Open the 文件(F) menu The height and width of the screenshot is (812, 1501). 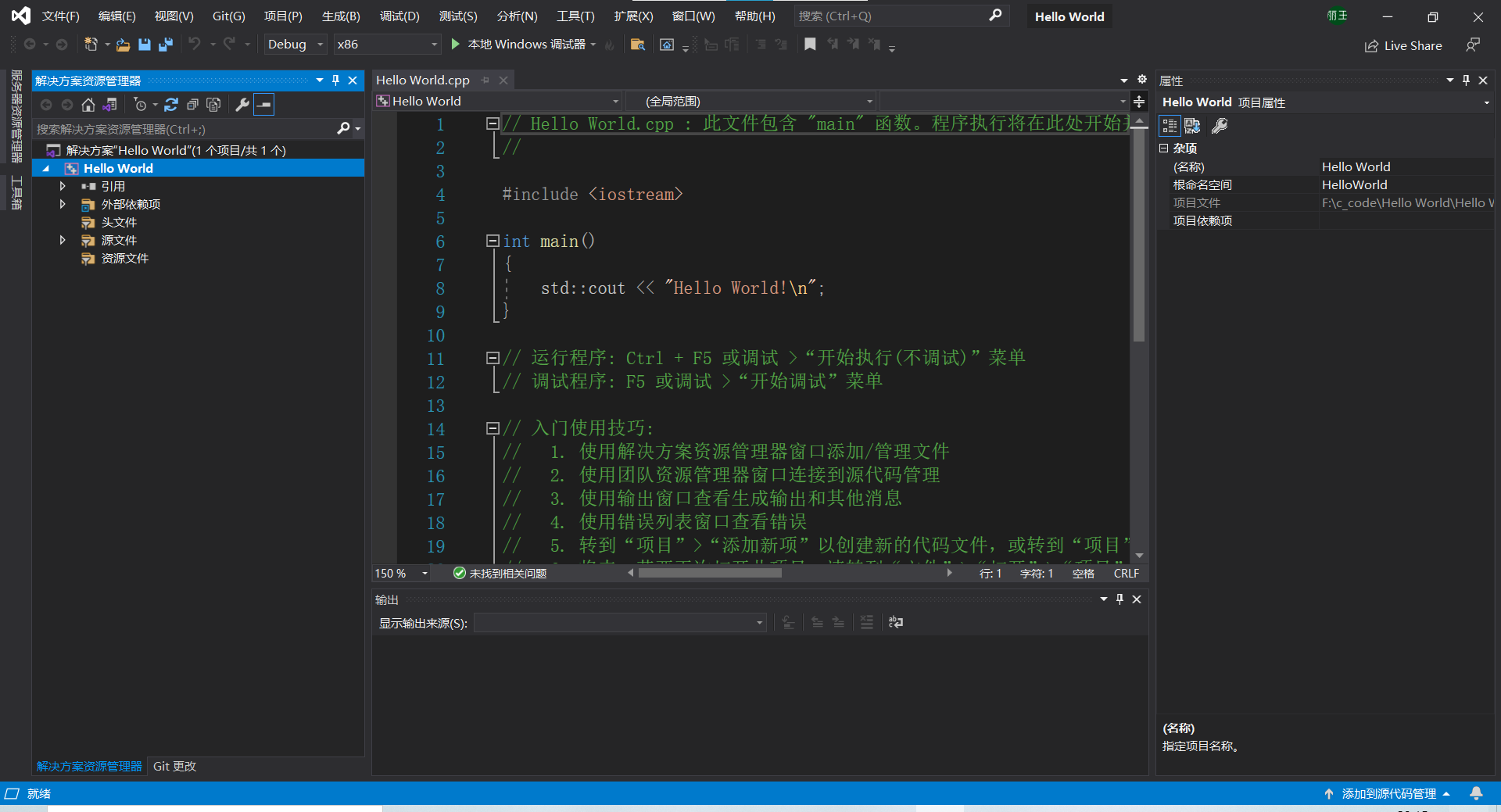click(60, 16)
